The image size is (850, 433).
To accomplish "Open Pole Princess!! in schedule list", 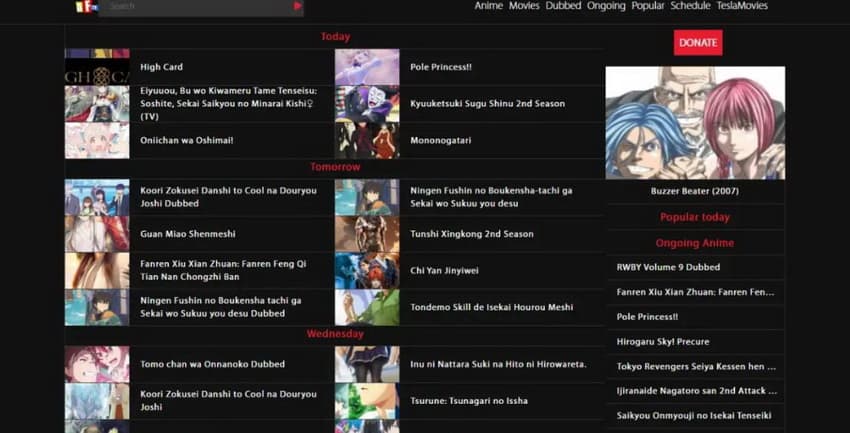I will (441, 67).
